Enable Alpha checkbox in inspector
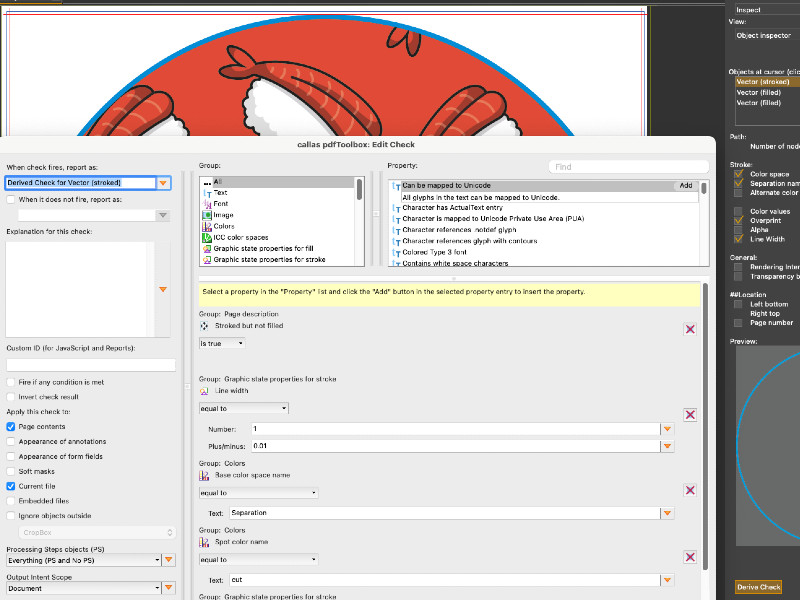Screen dimensions: 800x600 click(738, 230)
